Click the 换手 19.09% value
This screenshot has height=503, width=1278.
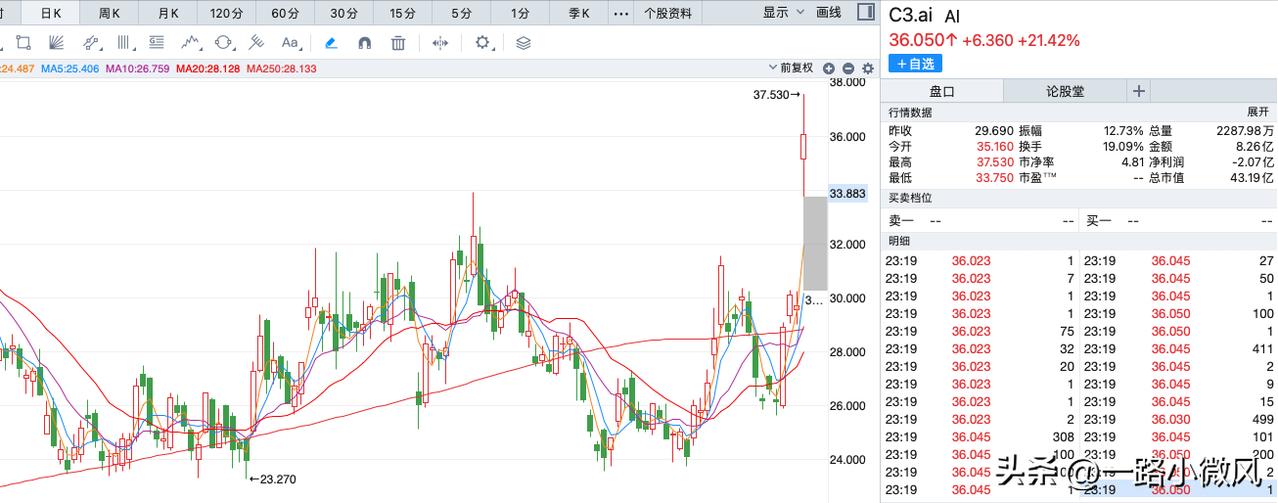point(1123,146)
